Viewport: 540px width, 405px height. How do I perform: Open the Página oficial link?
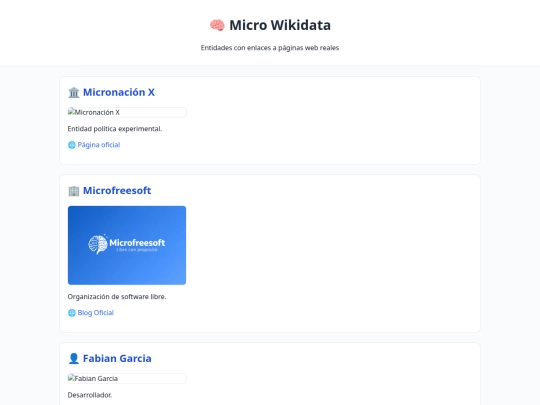(98, 145)
